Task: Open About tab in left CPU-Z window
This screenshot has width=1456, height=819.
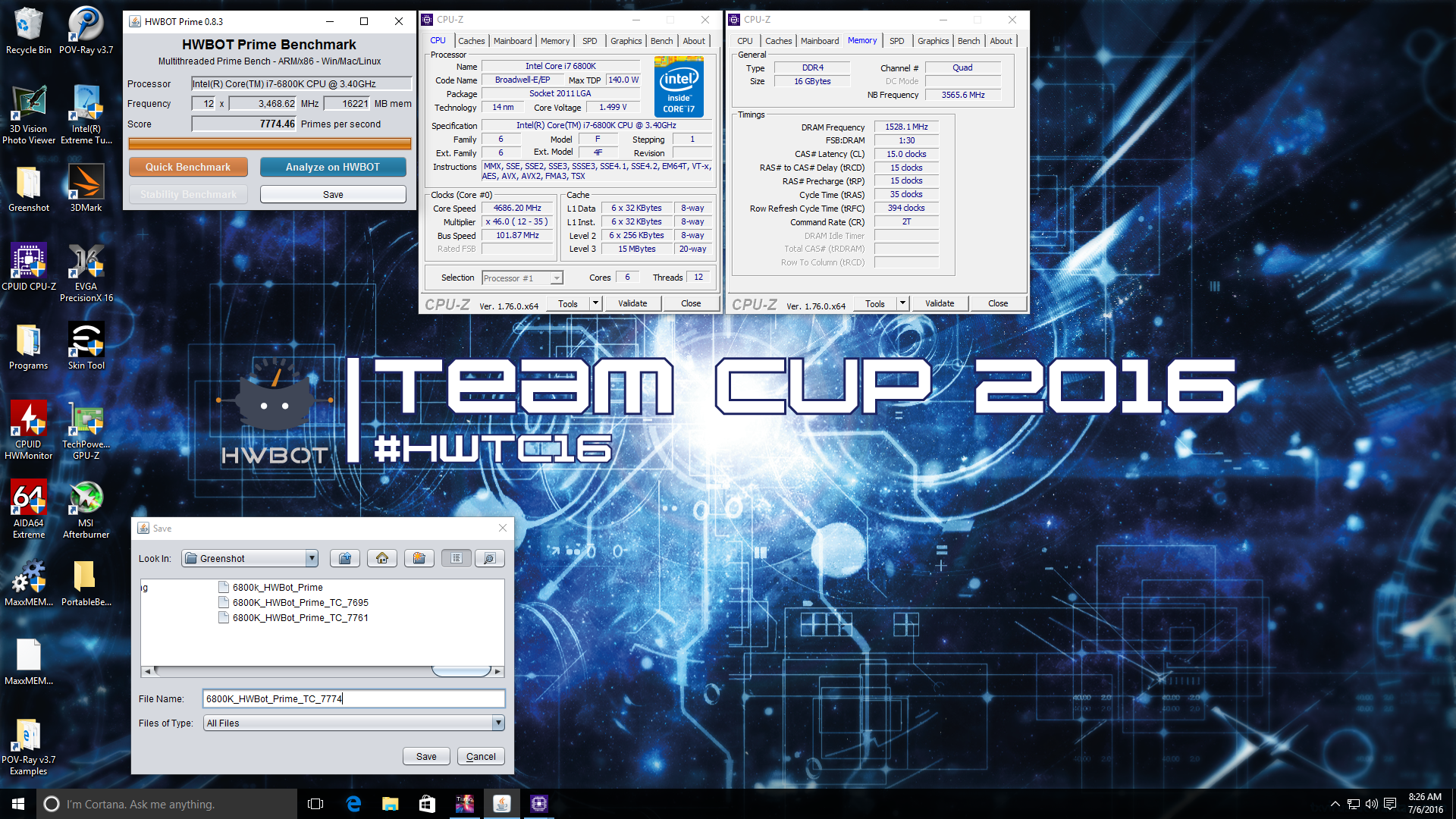Action: tap(694, 41)
